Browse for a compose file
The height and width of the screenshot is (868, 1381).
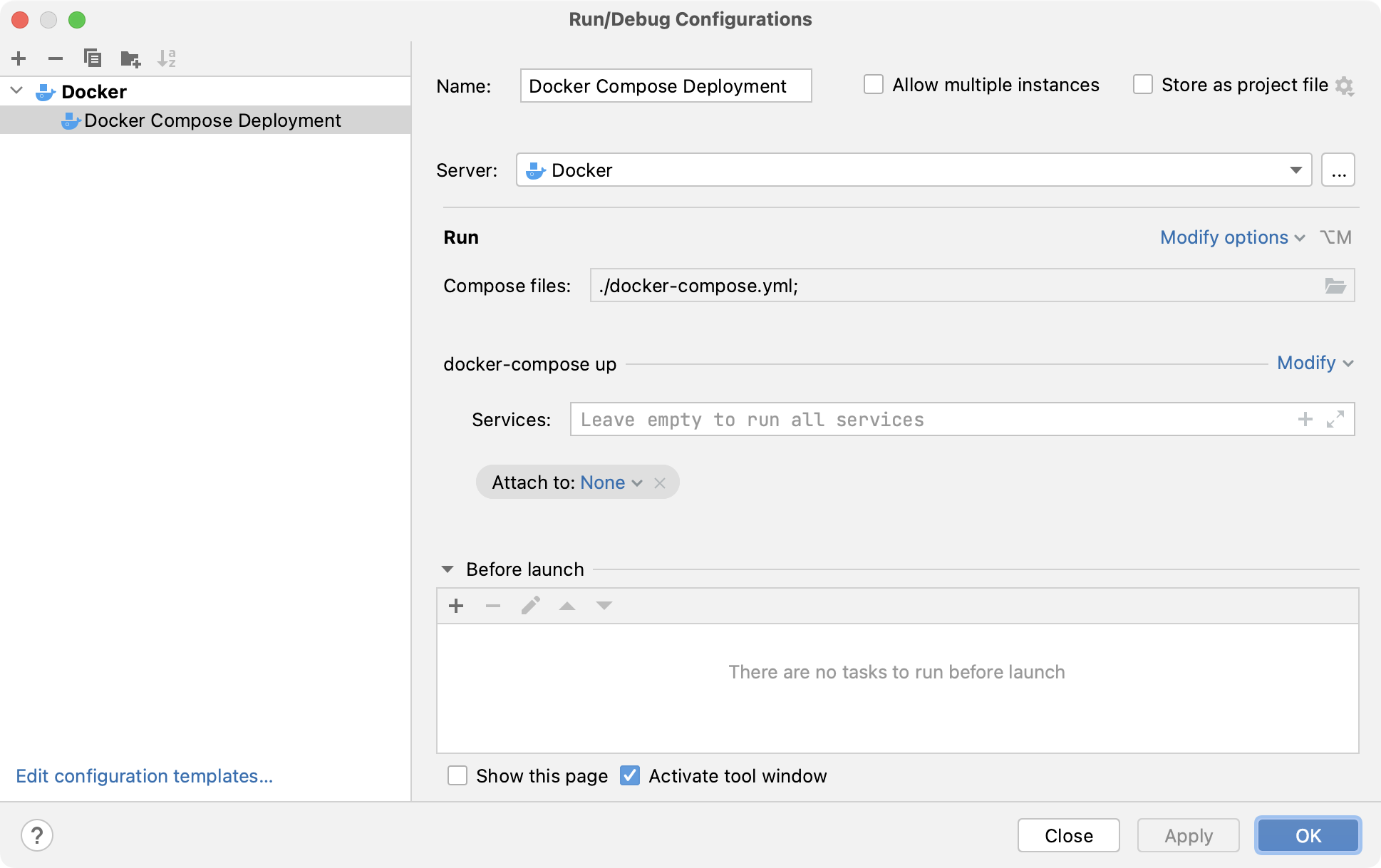pos(1338,285)
